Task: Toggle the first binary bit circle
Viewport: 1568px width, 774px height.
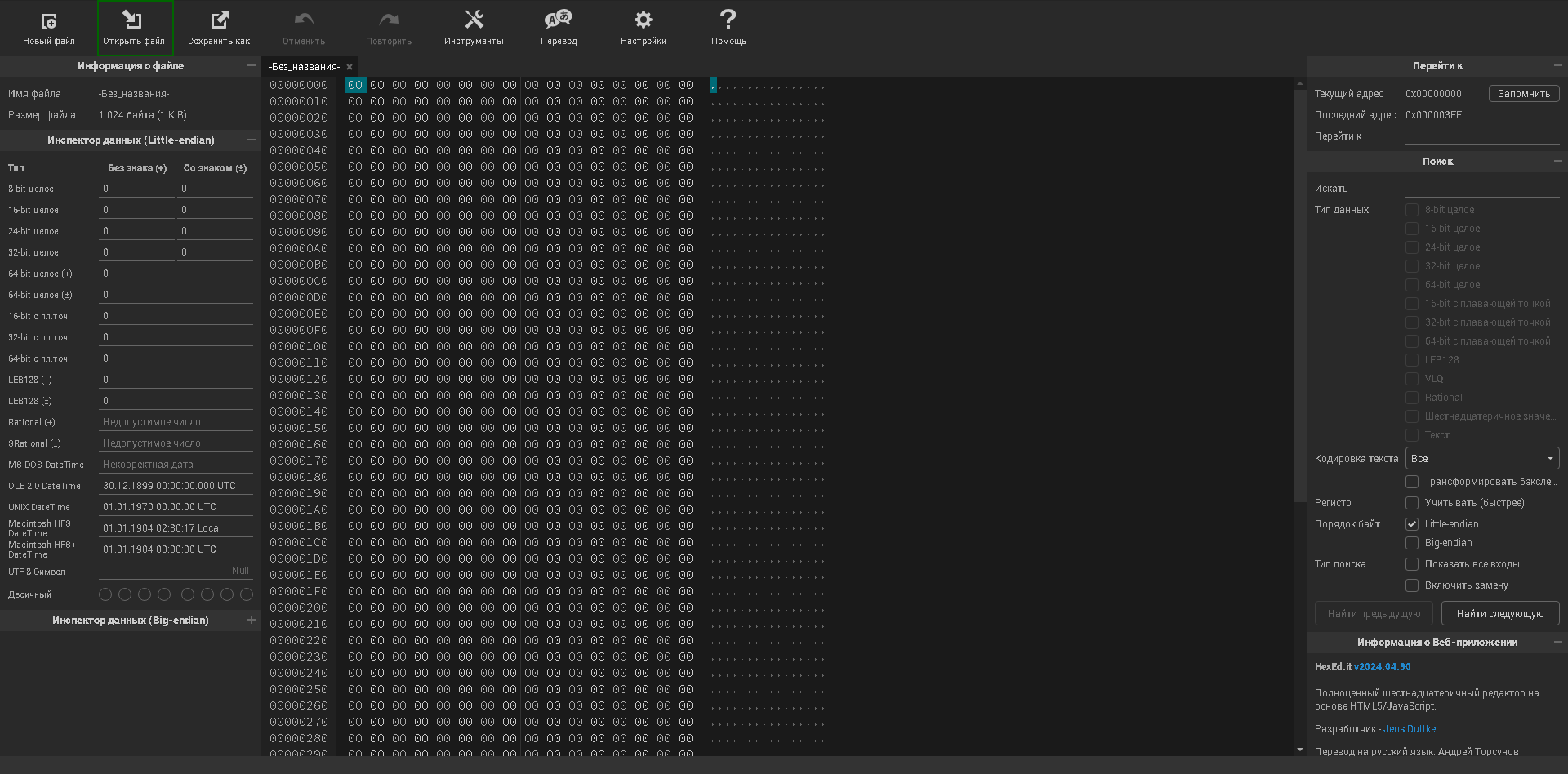Action: (105, 594)
